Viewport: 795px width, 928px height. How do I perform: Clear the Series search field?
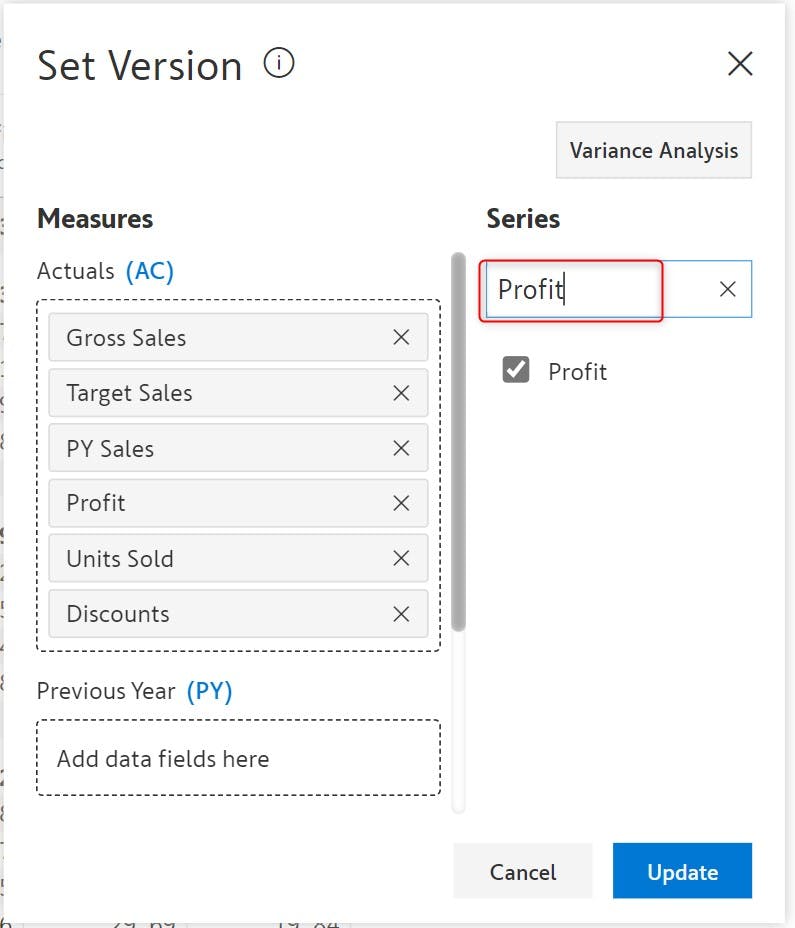click(x=728, y=289)
